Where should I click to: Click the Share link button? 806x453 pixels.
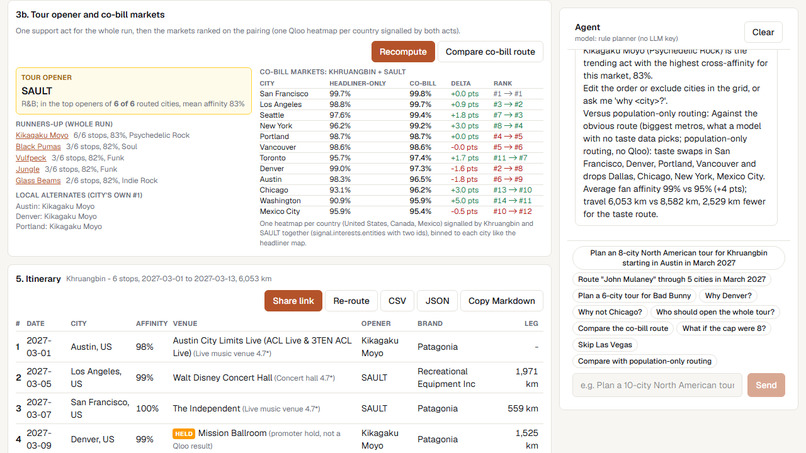coord(293,301)
